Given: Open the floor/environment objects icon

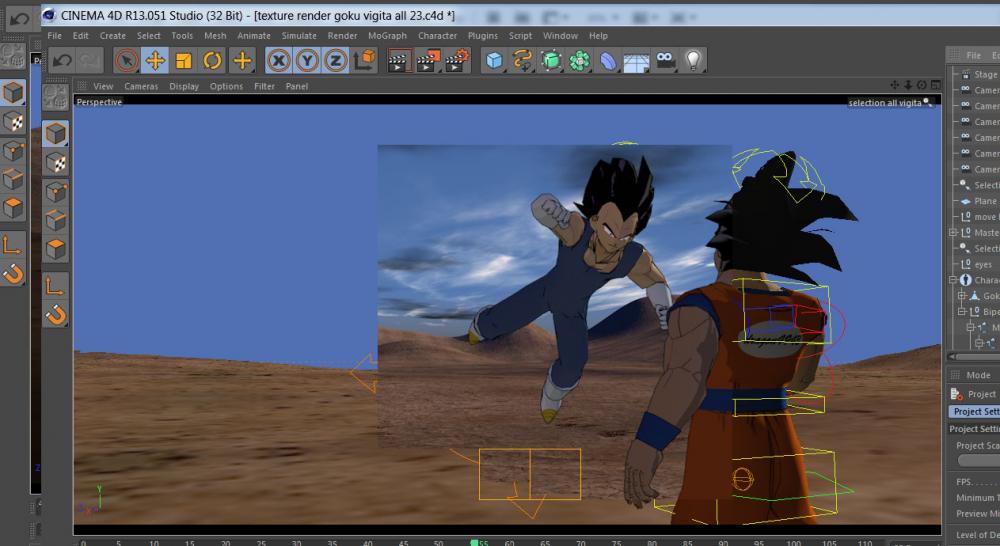Looking at the screenshot, I should 636,62.
